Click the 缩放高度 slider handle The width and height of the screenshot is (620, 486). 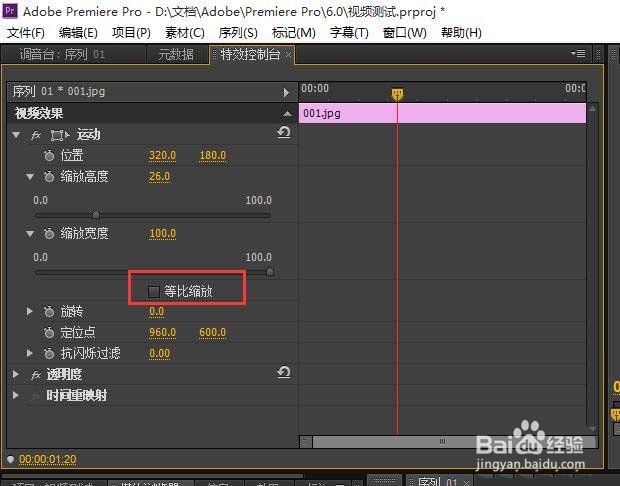(x=96, y=215)
